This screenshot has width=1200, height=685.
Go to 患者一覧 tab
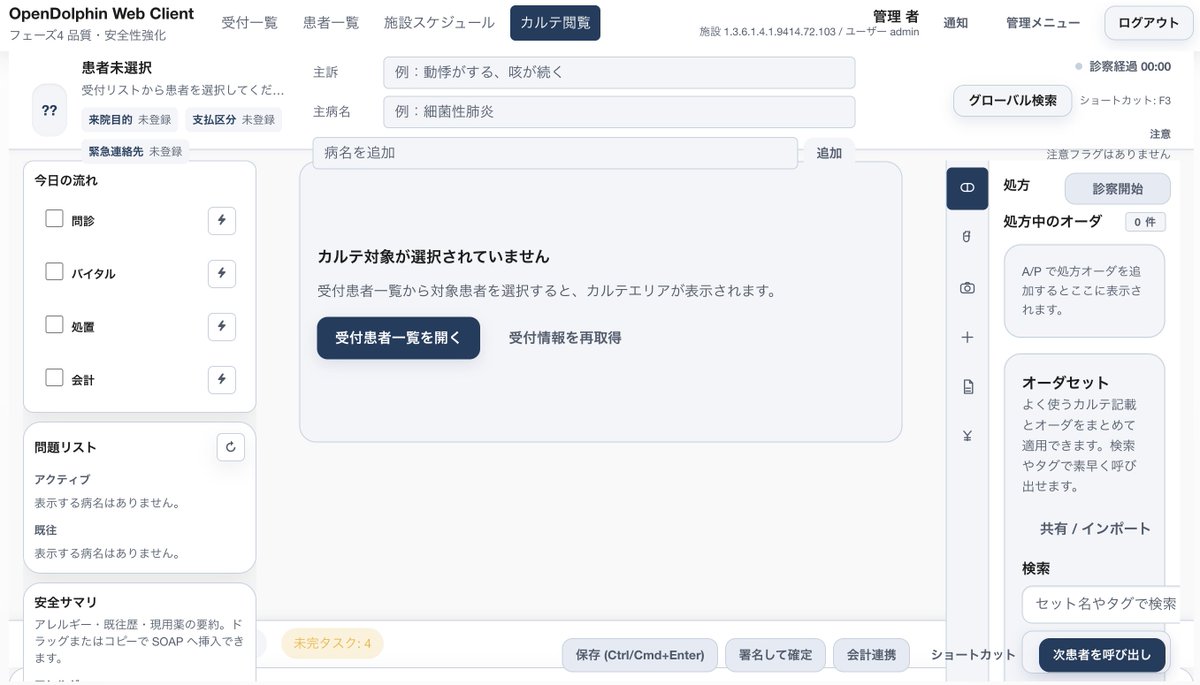(331, 22)
